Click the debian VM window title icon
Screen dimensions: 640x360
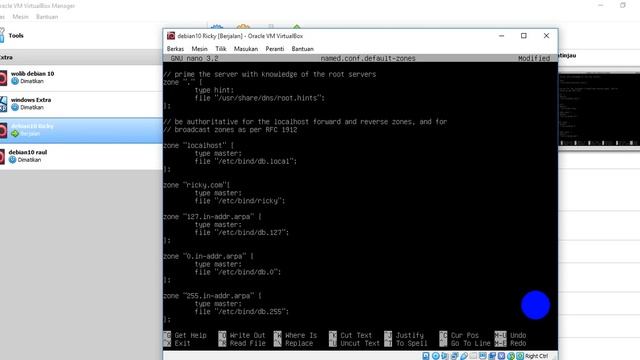(x=171, y=36)
